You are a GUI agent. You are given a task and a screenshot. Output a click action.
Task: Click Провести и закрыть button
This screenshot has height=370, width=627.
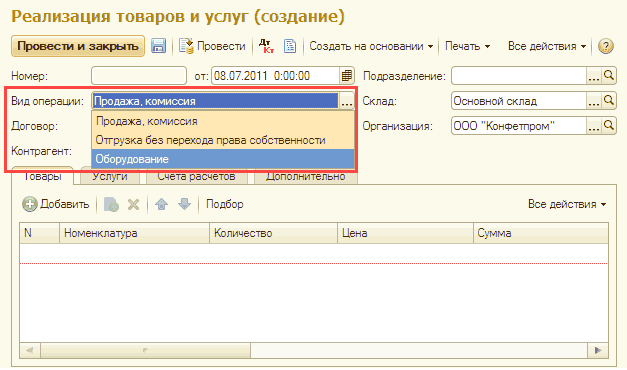(78, 46)
